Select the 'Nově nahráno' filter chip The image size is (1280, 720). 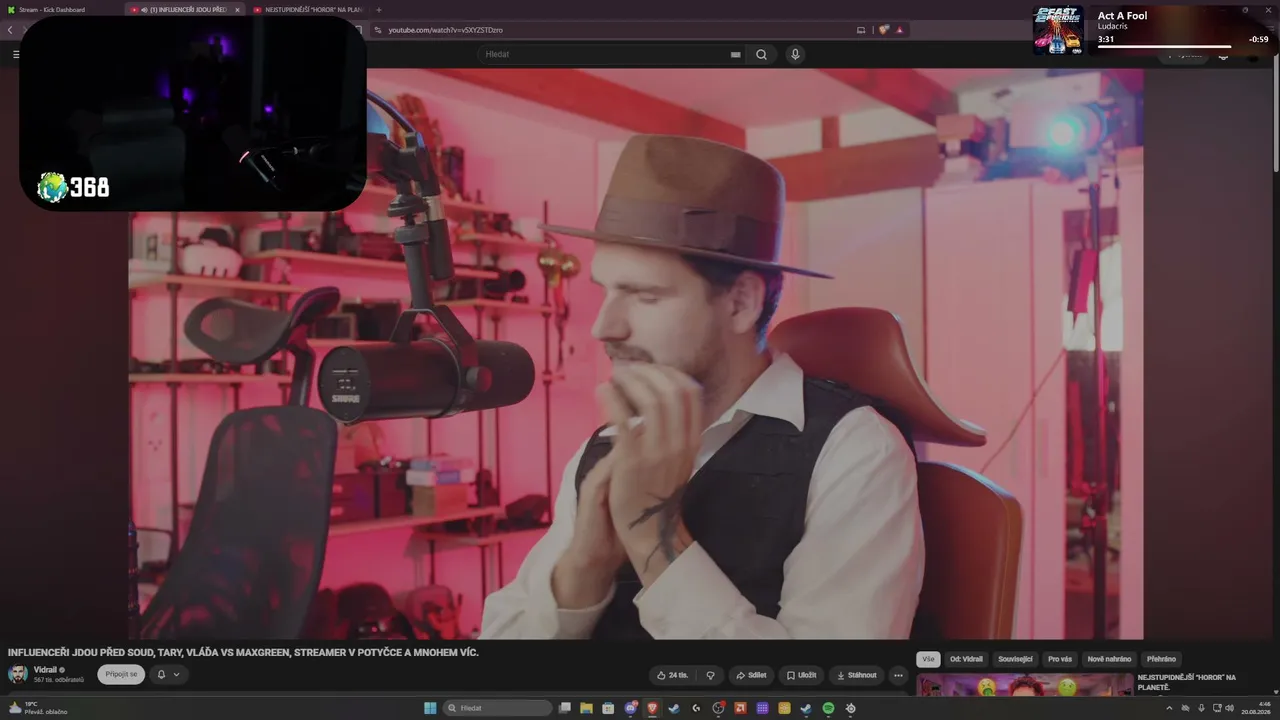coord(1109,659)
